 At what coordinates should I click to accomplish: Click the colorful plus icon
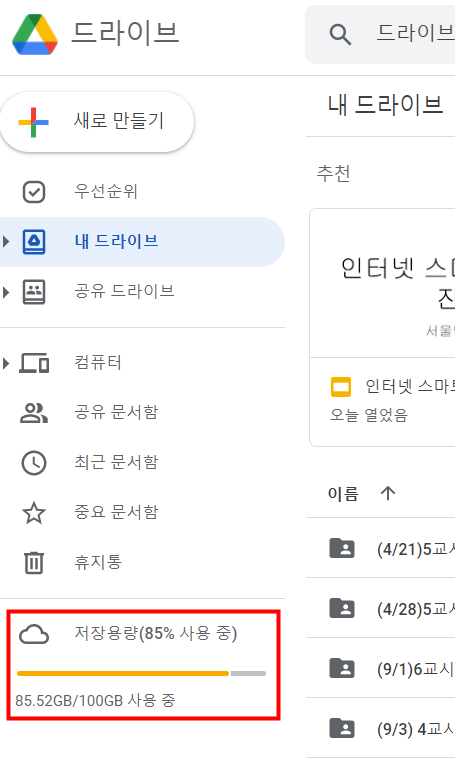point(33,122)
